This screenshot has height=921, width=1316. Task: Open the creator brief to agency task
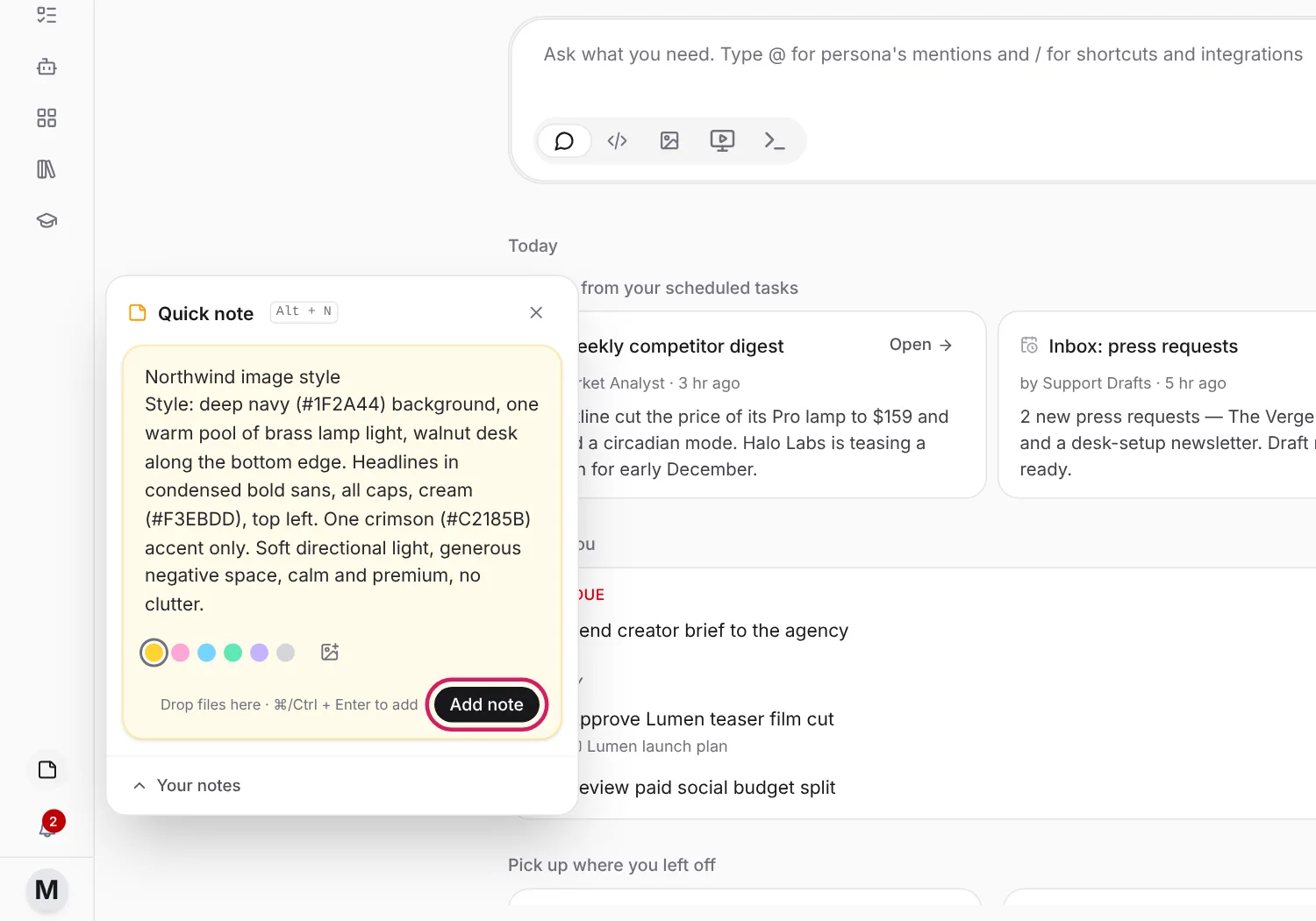point(713,631)
